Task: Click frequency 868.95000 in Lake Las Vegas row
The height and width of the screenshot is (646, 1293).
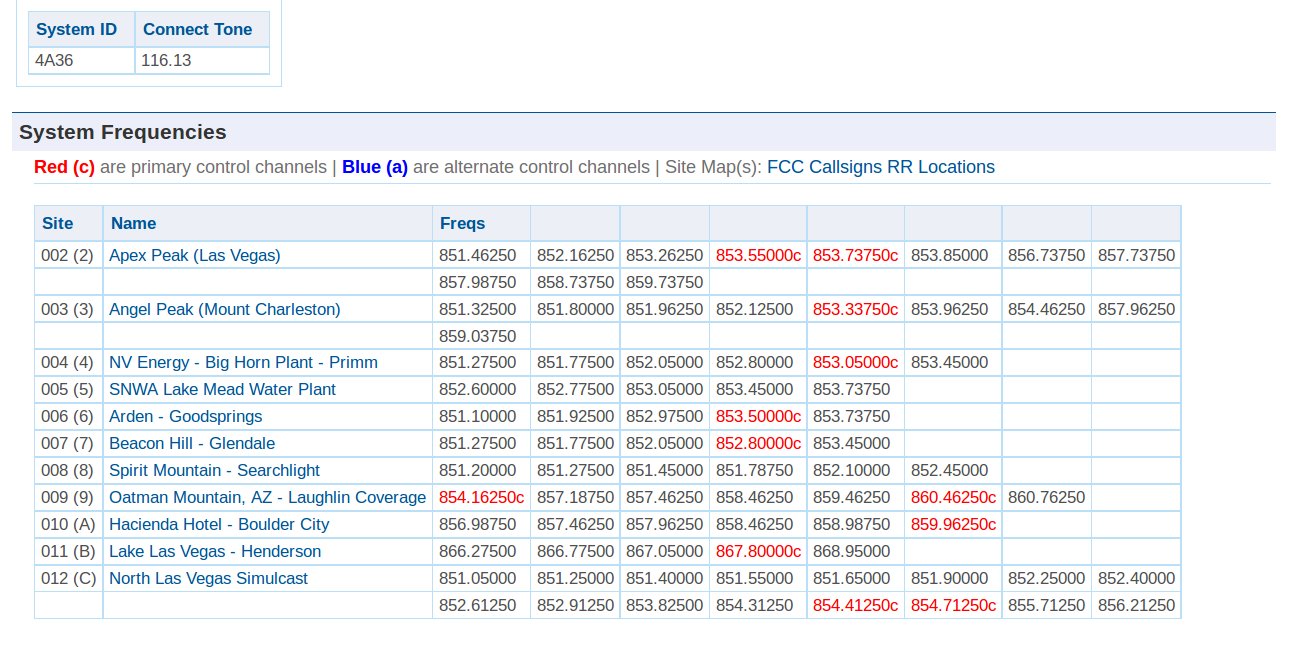Action: (x=851, y=551)
